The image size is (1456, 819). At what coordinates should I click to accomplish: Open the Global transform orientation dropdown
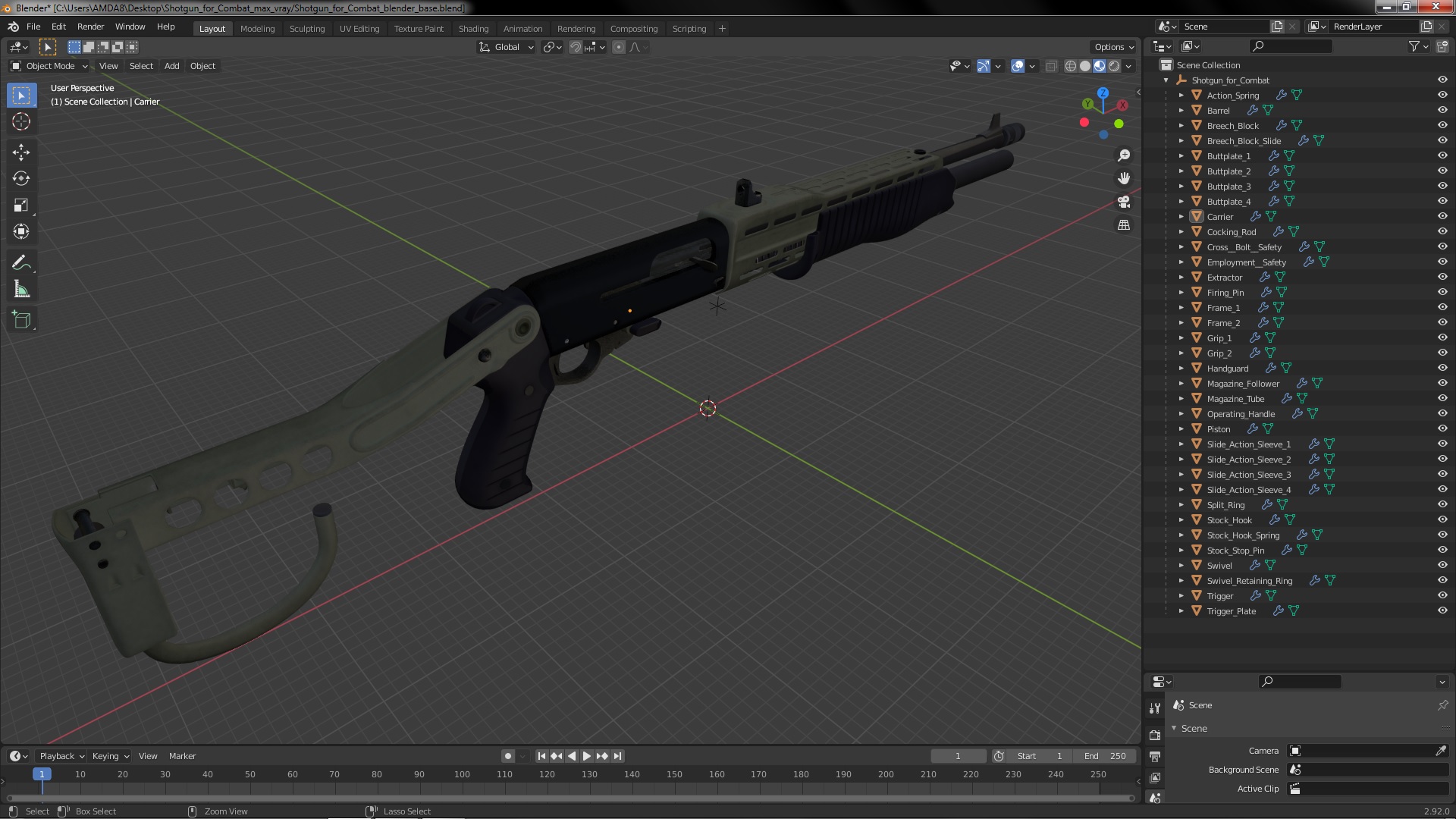(x=507, y=47)
